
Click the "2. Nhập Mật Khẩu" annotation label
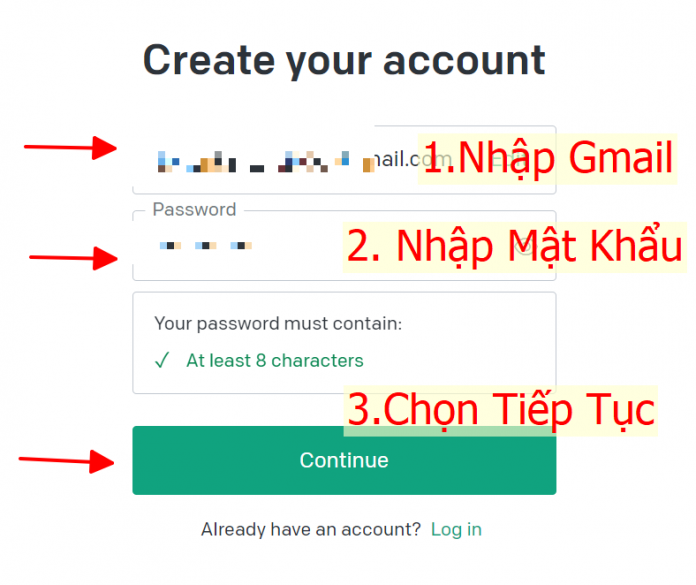(x=514, y=246)
